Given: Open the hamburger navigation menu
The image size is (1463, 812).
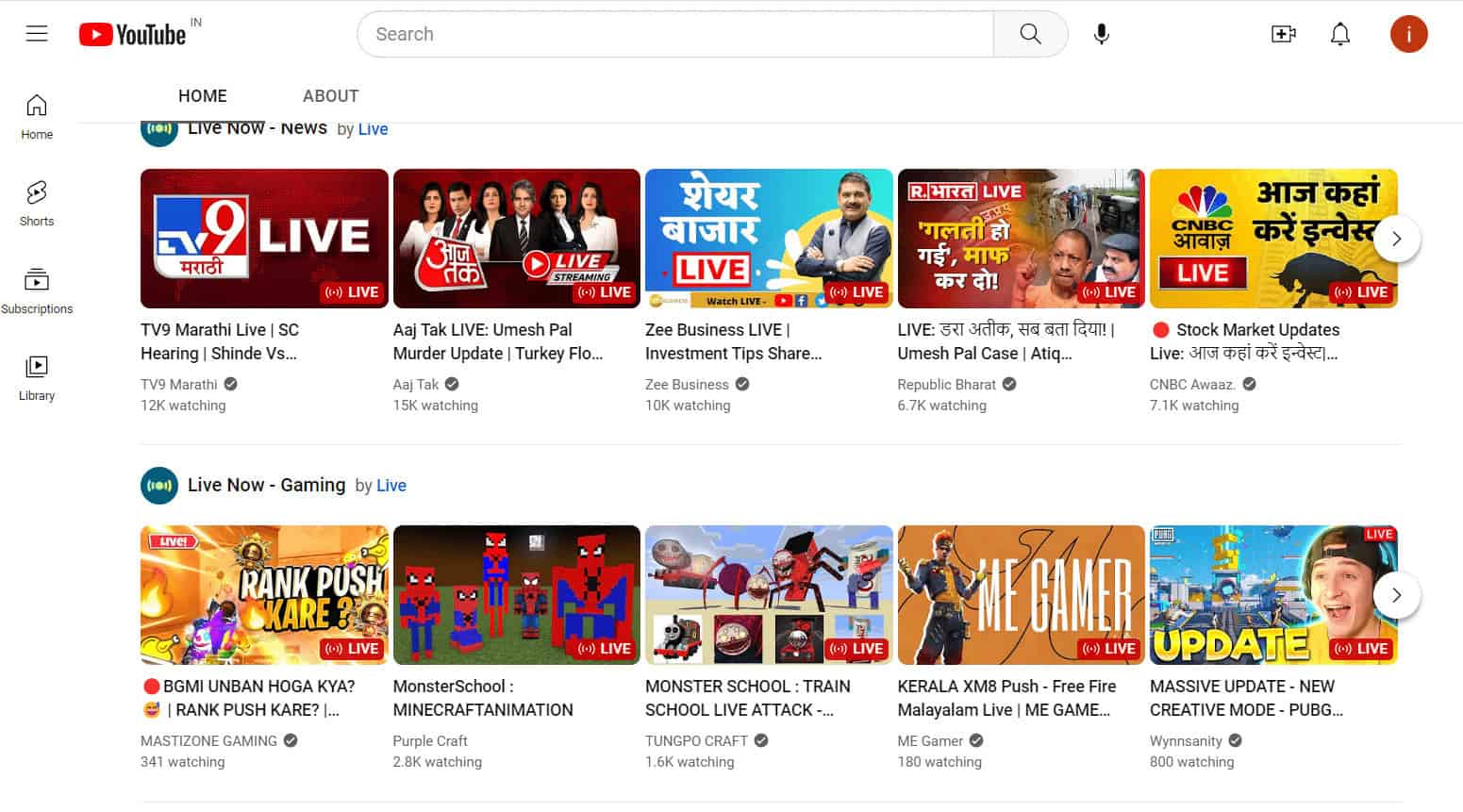Looking at the screenshot, I should pyautogui.click(x=36, y=33).
